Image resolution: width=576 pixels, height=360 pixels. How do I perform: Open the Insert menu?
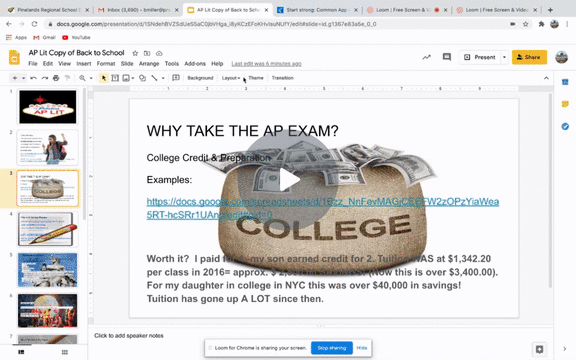click(x=84, y=64)
